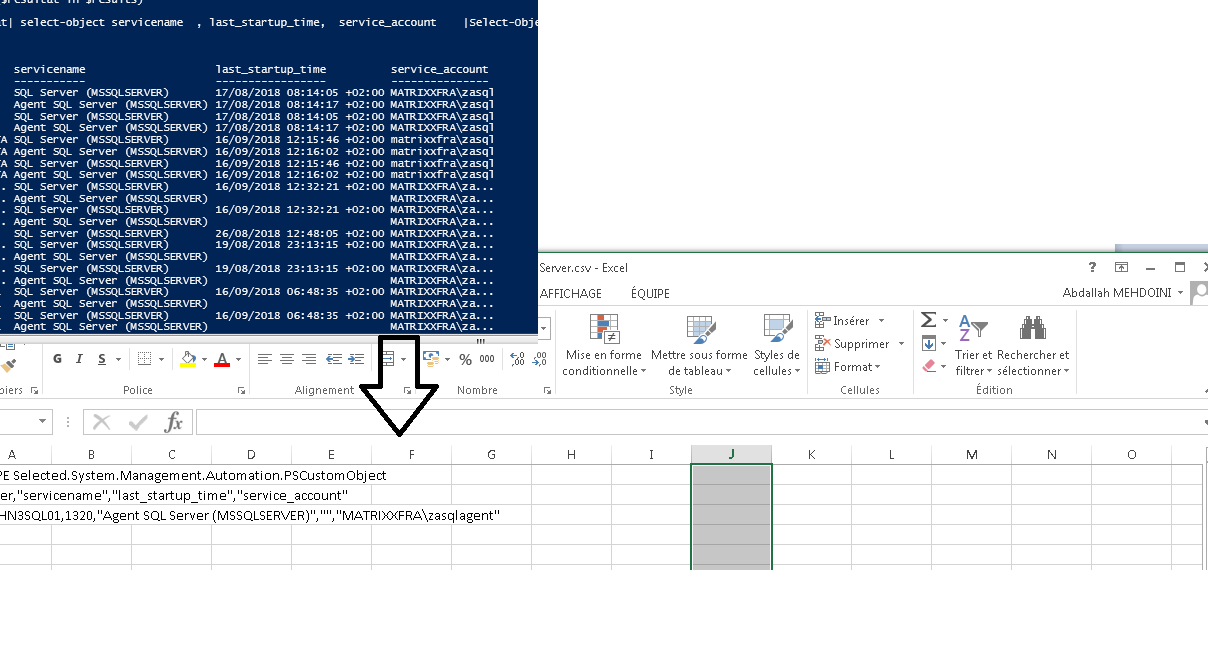The image size is (1208, 648).
Task: Click the Insérer cells button
Action: tap(843, 321)
